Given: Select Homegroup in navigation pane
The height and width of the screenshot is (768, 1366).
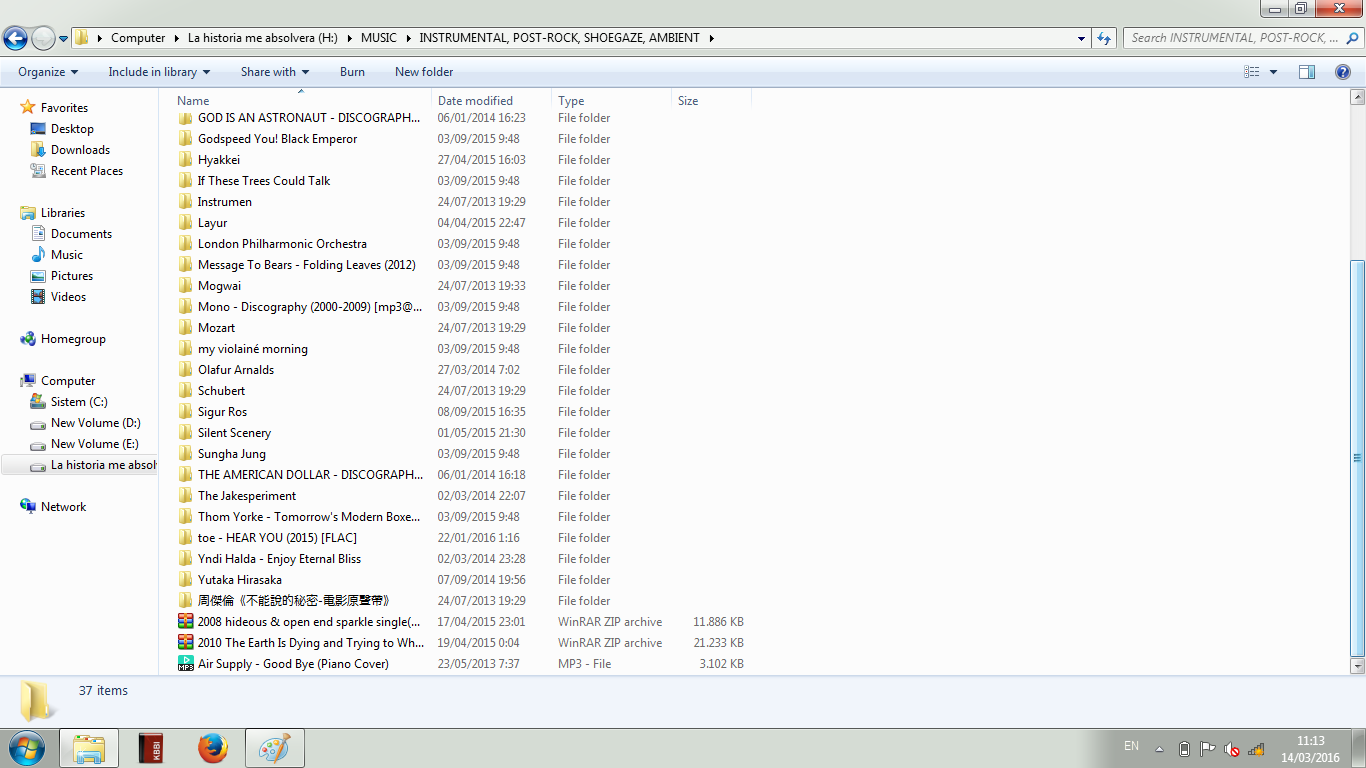Looking at the screenshot, I should click(73, 339).
